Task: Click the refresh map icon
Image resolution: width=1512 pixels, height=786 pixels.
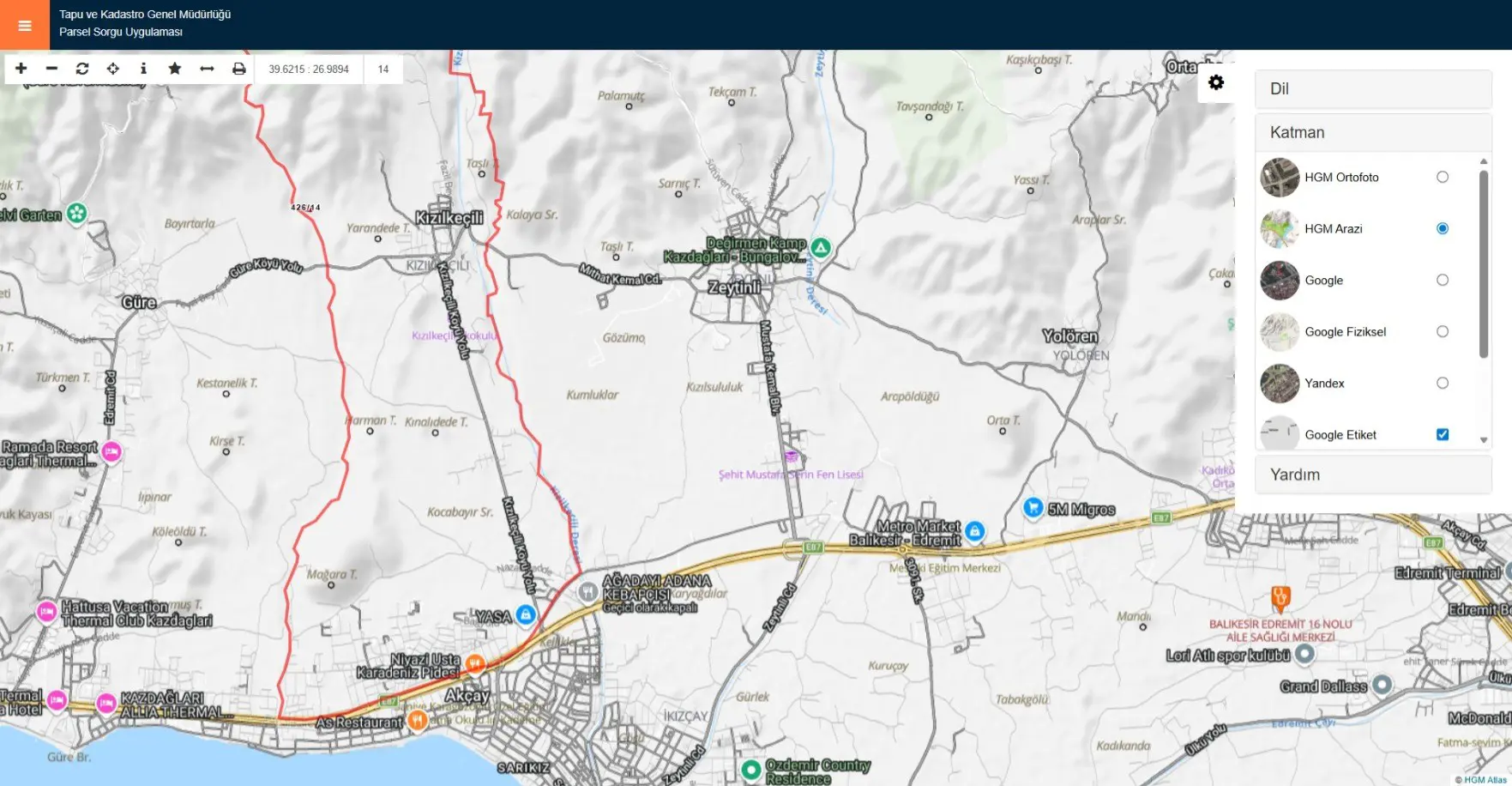Action: (x=82, y=69)
